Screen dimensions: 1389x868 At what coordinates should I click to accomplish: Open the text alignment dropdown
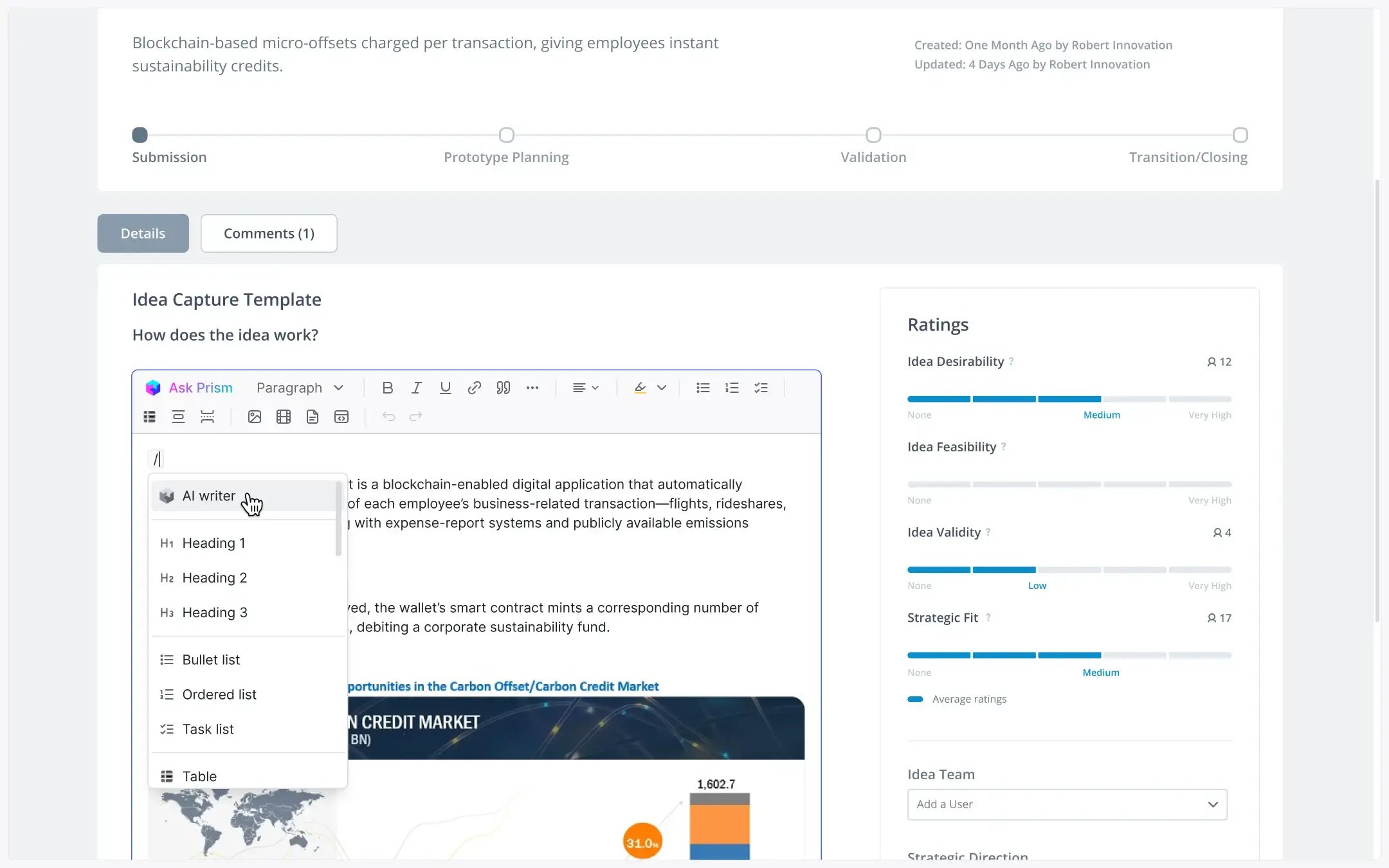coord(585,387)
